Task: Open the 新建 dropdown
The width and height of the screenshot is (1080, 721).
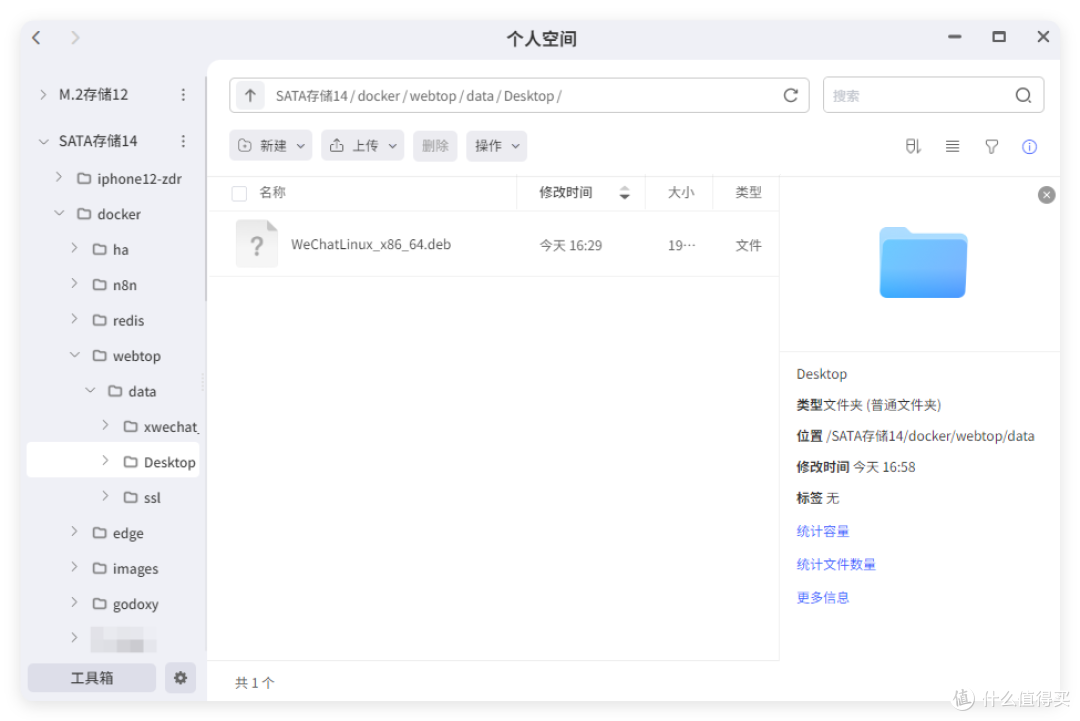Action: (x=271, y=146)
